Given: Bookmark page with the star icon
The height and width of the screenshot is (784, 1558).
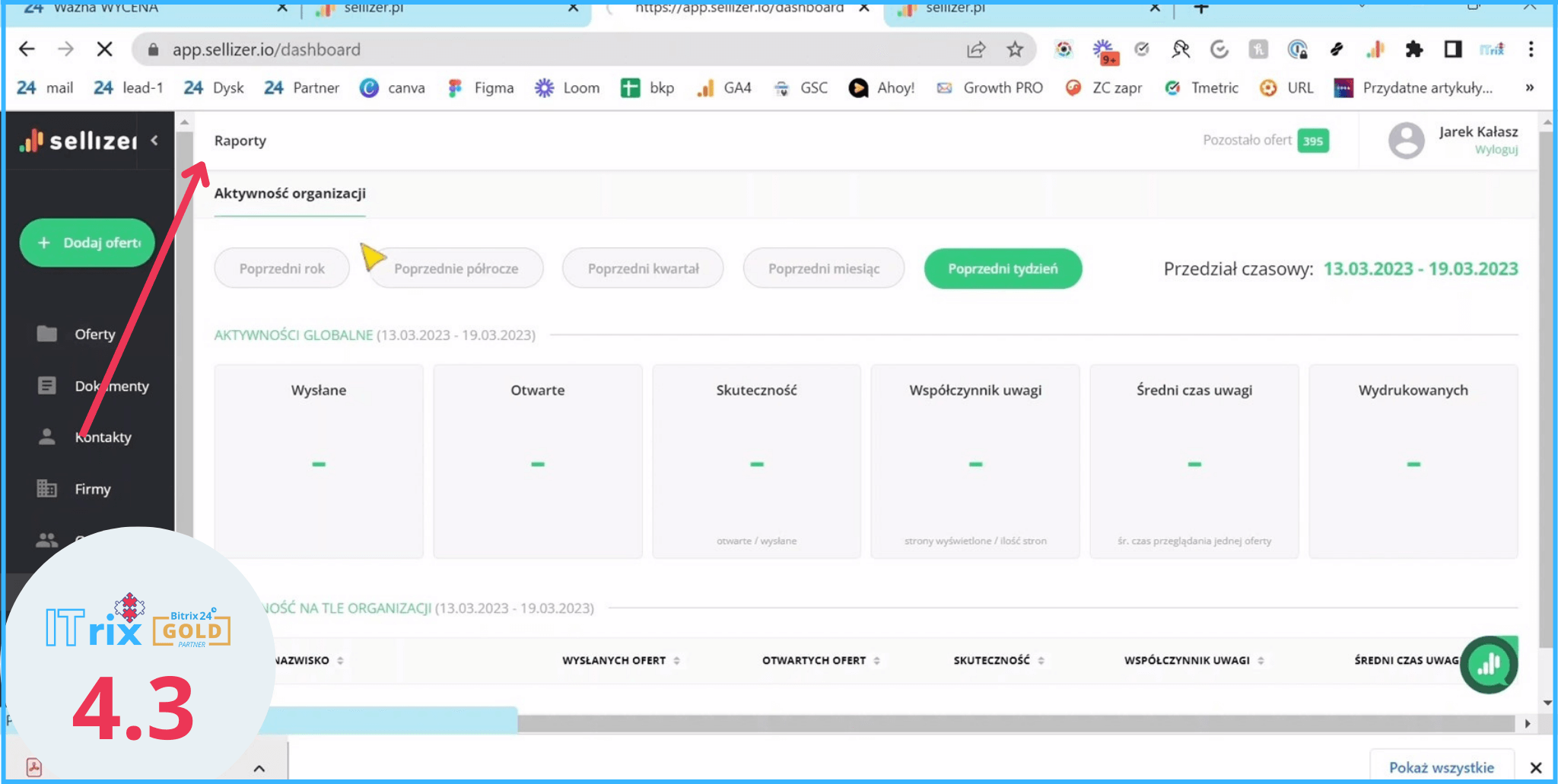Looking at the screenshot, I should (x=1014, y=50).
